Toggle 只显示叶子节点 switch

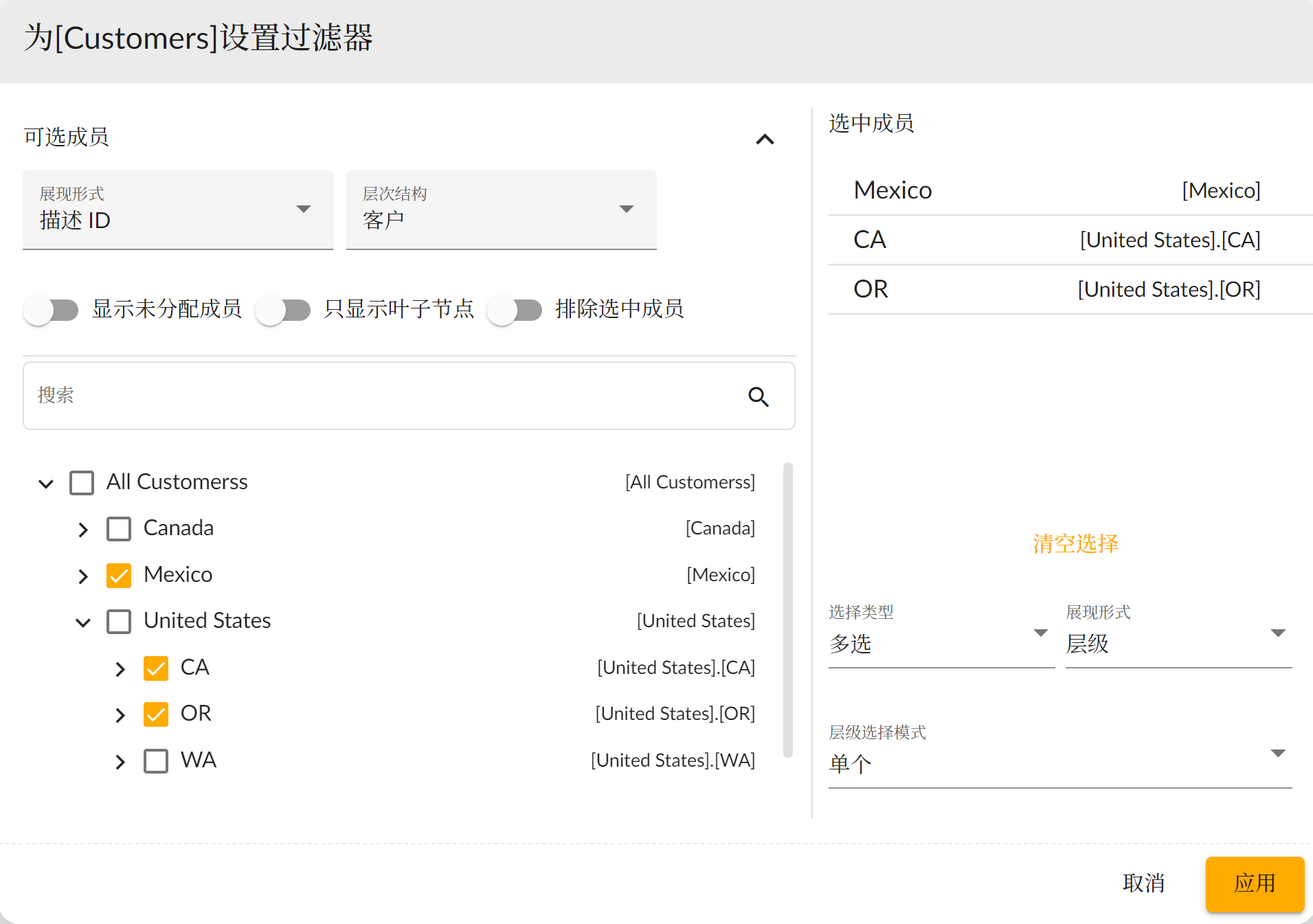(x=283, y=310)
